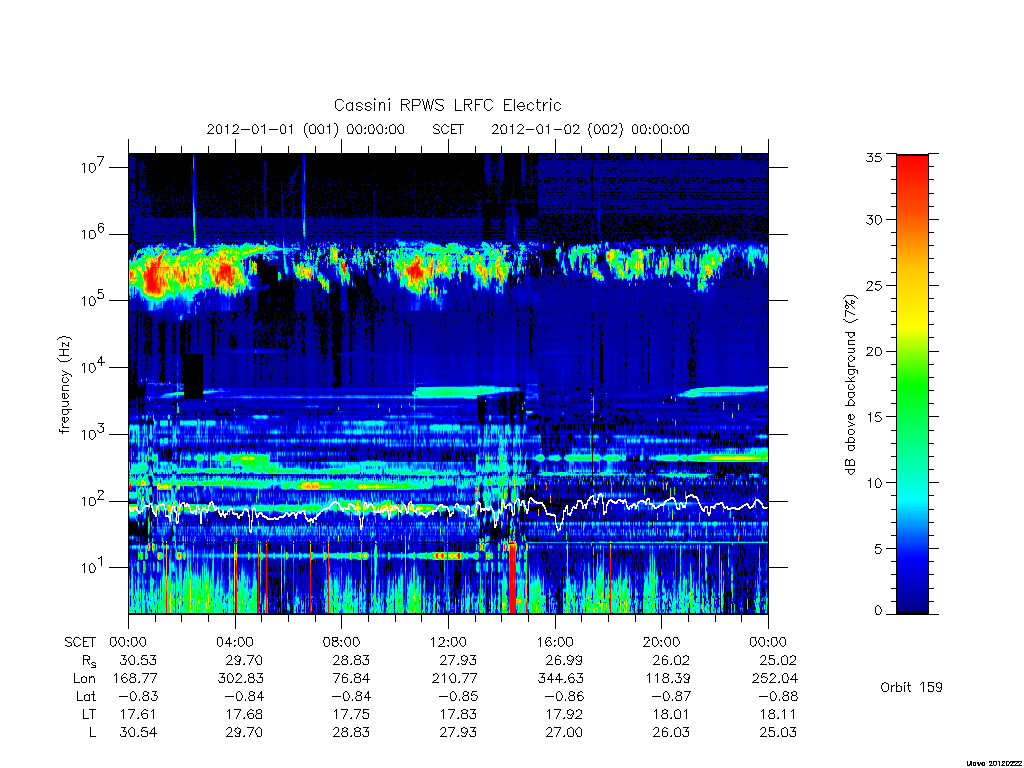This screenshot has width=1024, height=768.
Task: Click the 35 tick on the color scale
Action: 873,157
